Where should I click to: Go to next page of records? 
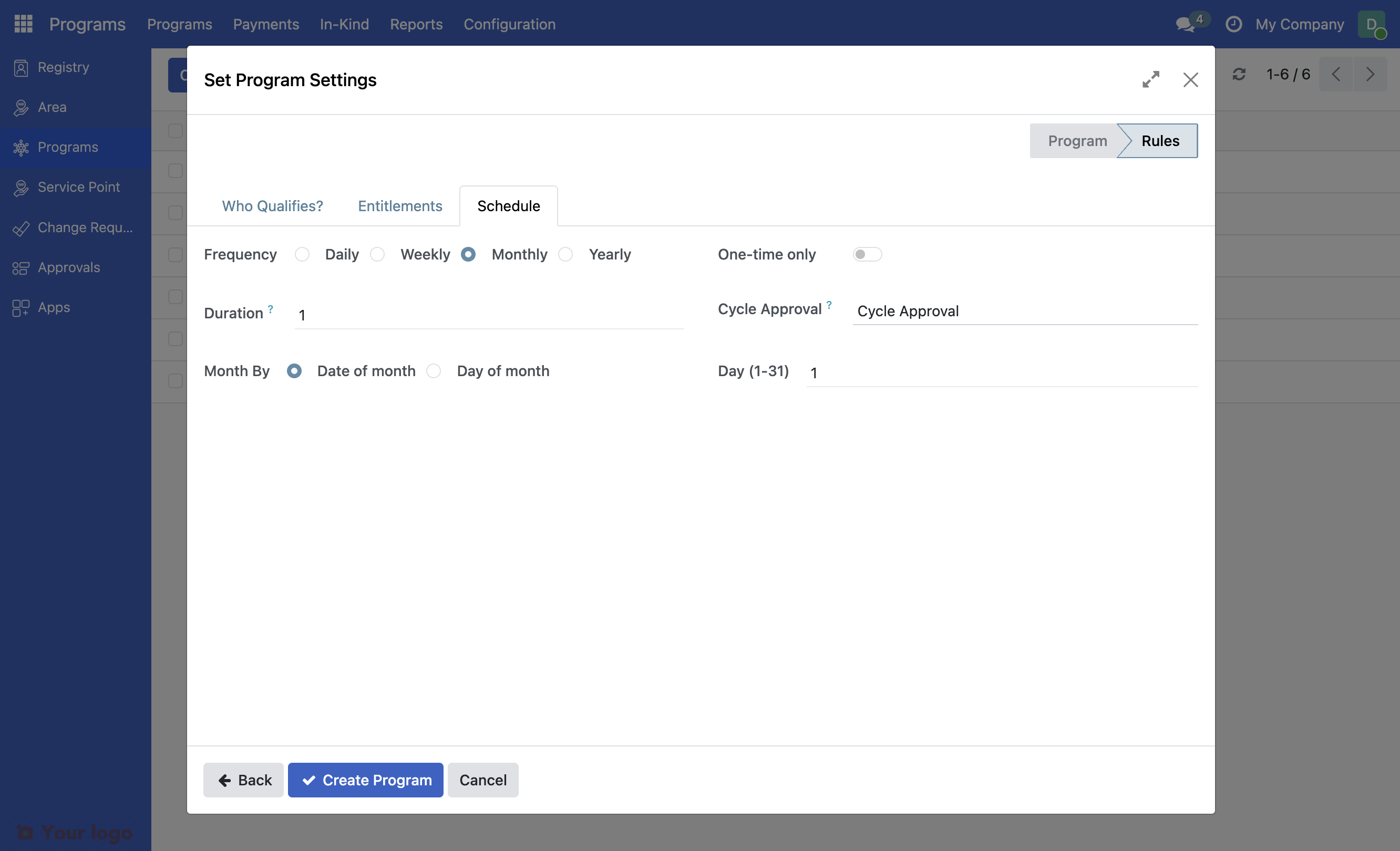(1371, 74)
